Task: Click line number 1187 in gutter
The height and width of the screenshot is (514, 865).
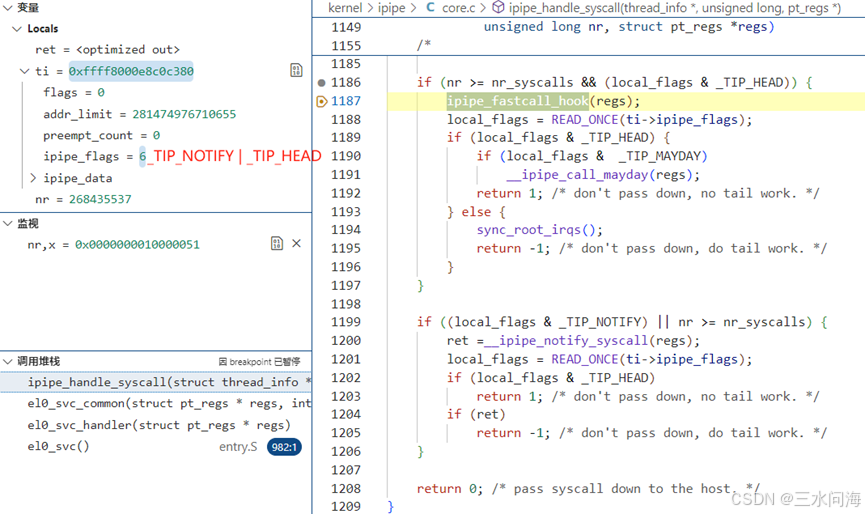Action: (346, 101)
